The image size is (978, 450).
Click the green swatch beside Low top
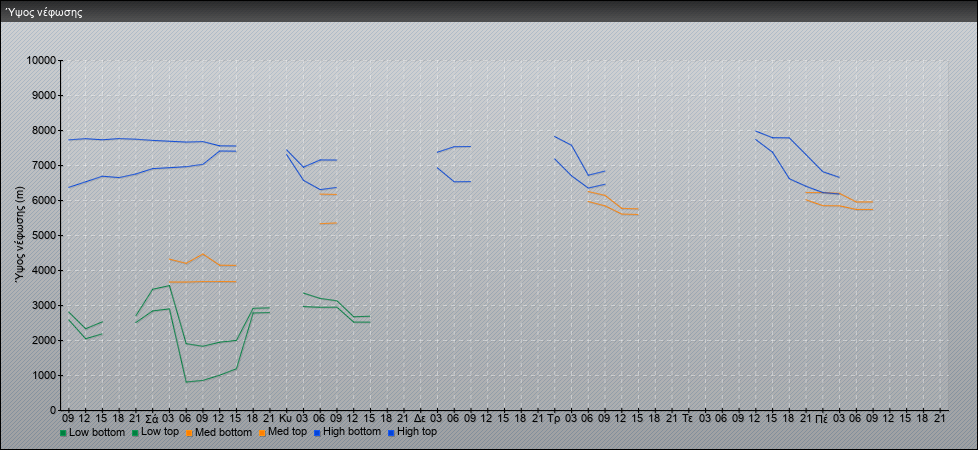[134, 433]
